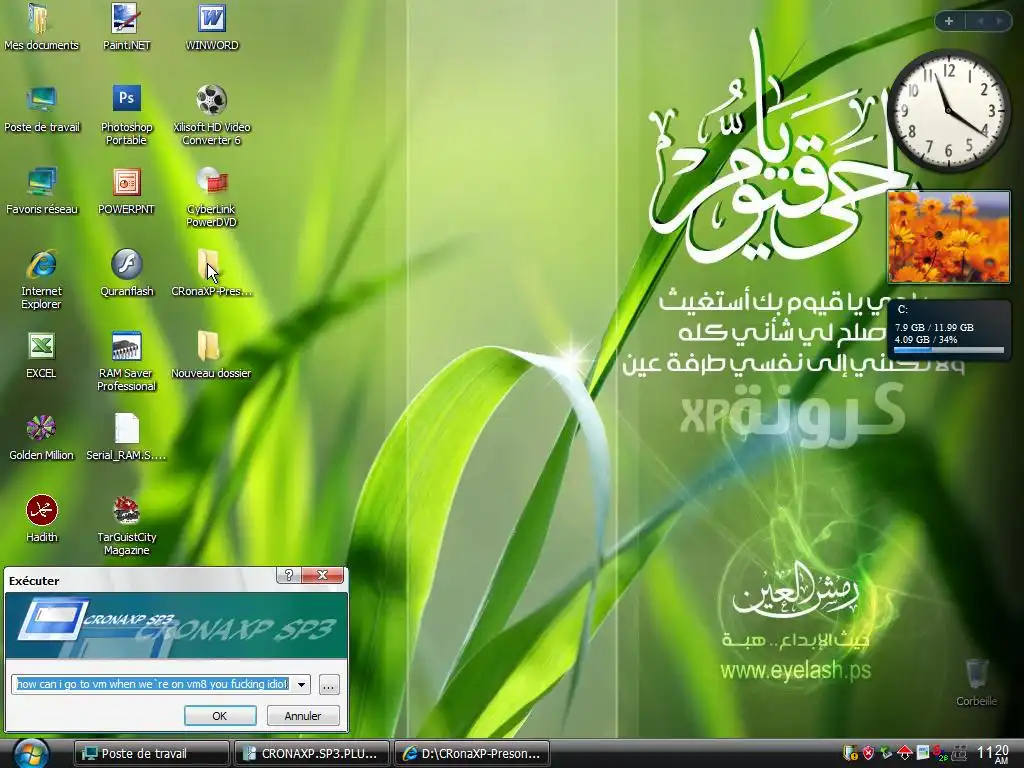Click the plus button to add sidebar gadgets
Image resolution: width=1024 pixels, height=768 pixels.
click(x=949, y=21)
